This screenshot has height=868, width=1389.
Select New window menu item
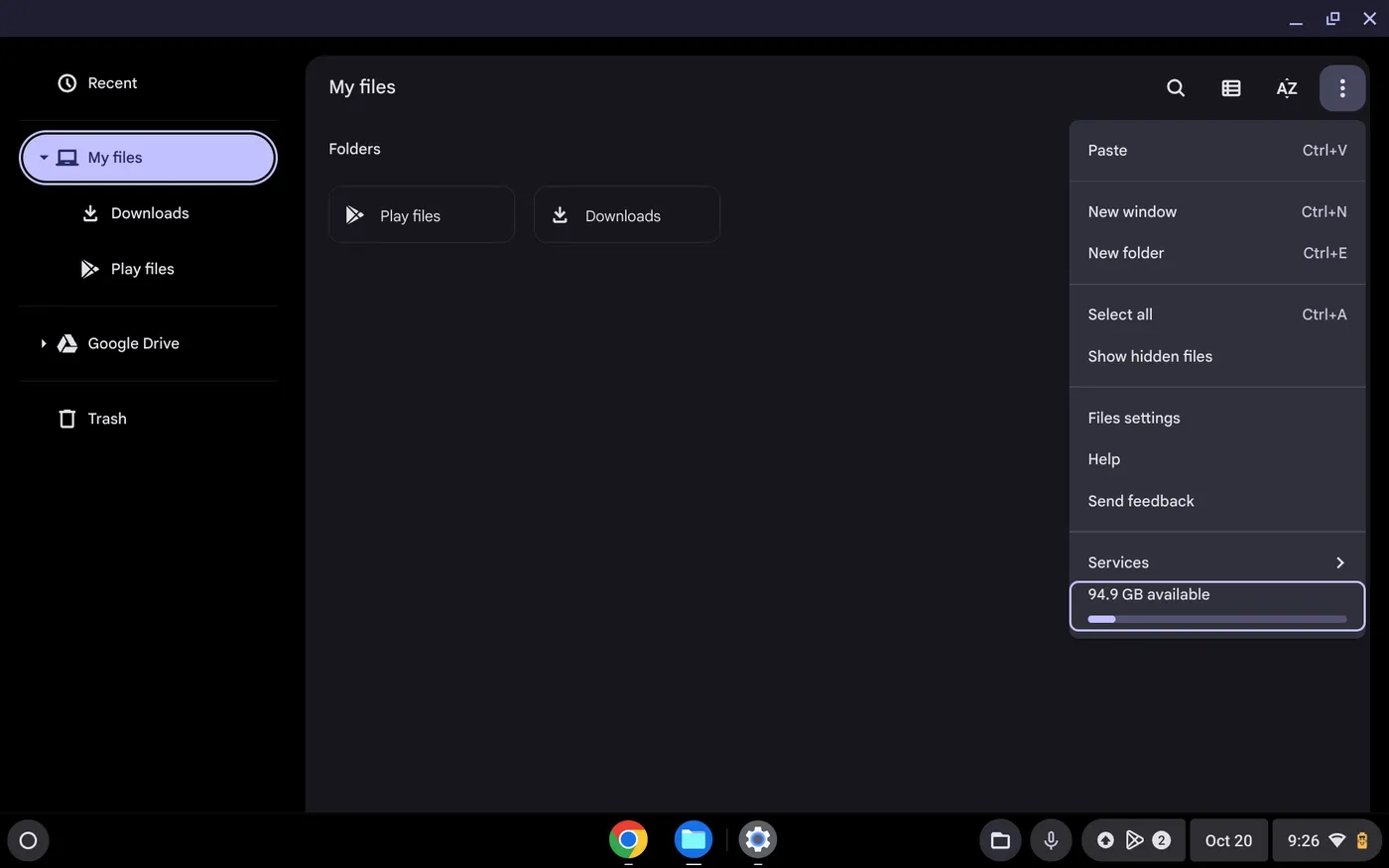click(x=1217, y=211)
